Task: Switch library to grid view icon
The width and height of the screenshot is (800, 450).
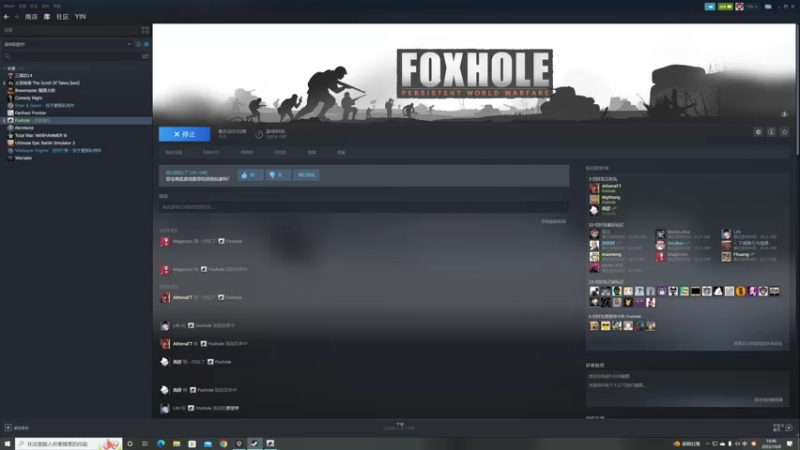Action: (145, 30)
